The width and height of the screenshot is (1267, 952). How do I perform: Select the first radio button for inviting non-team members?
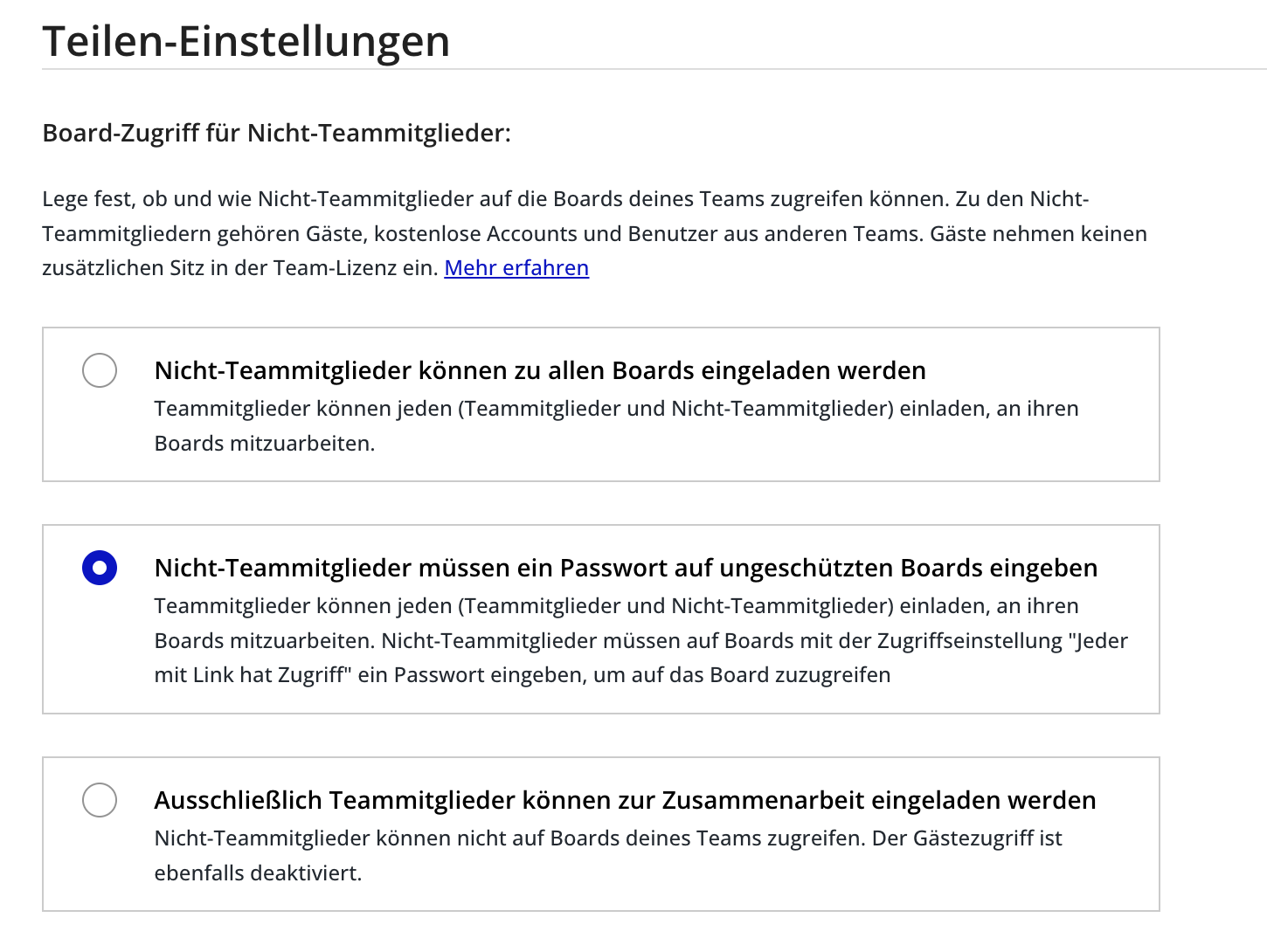tap(99, 370)
